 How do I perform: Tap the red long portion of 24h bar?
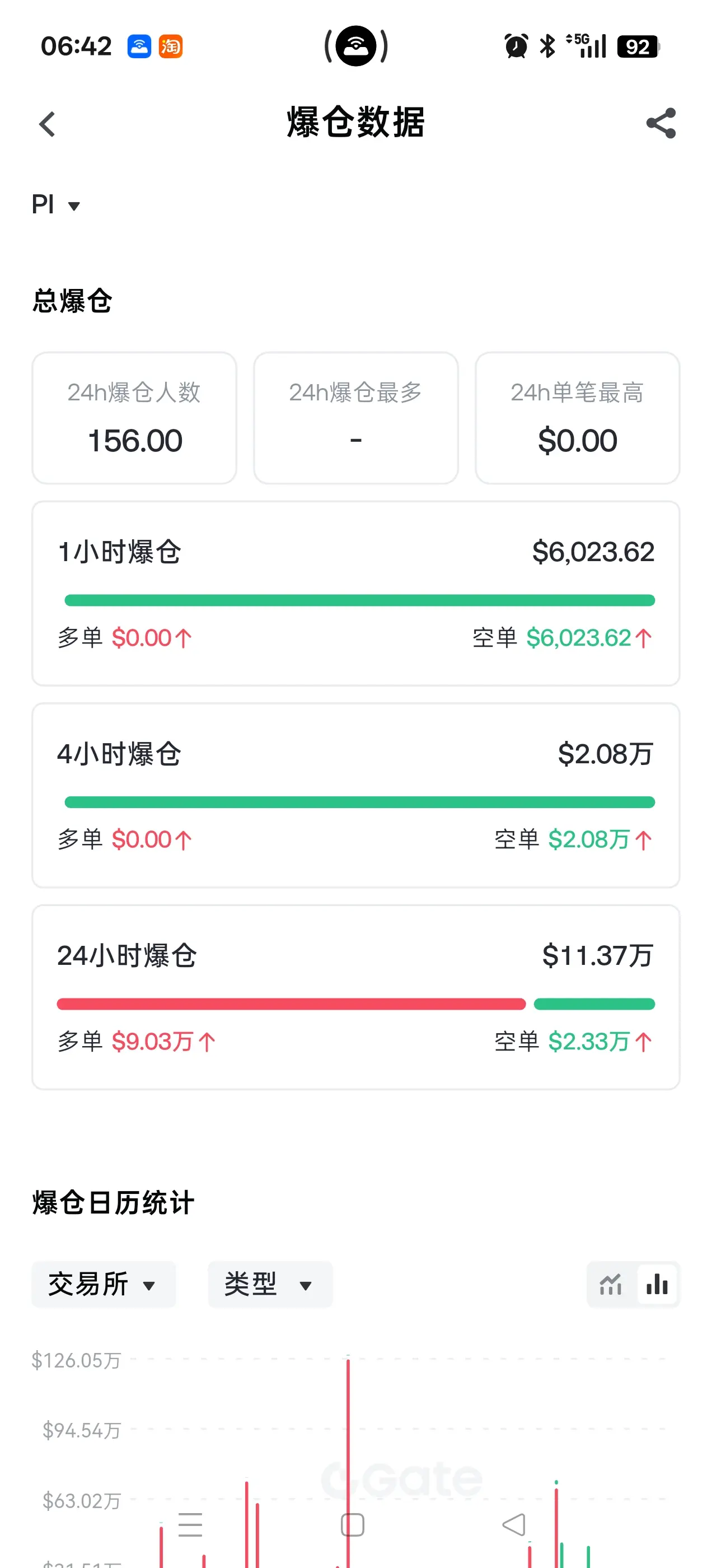(291, 1004)
